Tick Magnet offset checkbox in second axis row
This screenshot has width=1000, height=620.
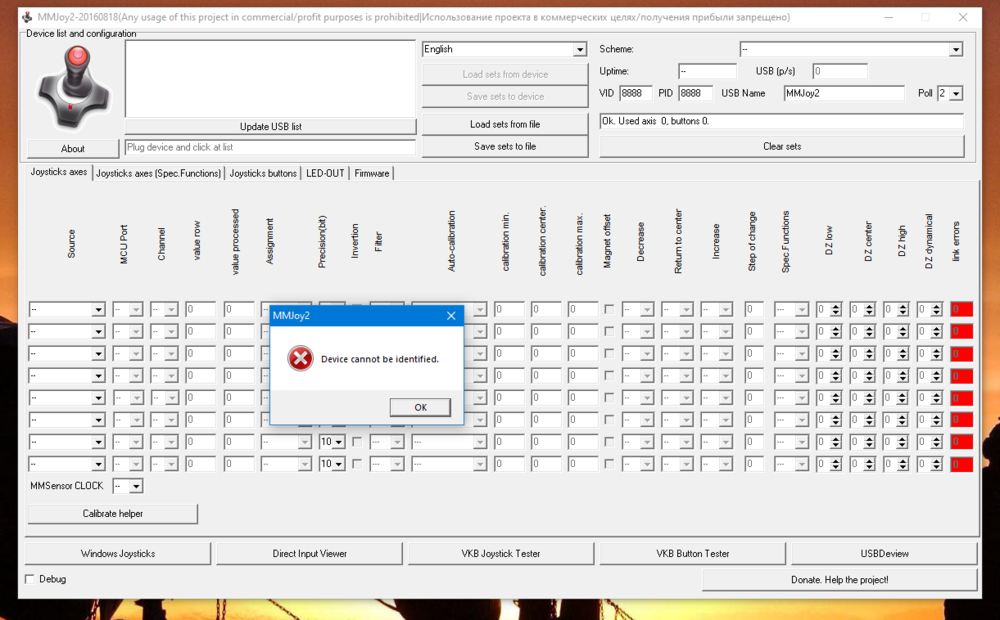click(609, 331)
